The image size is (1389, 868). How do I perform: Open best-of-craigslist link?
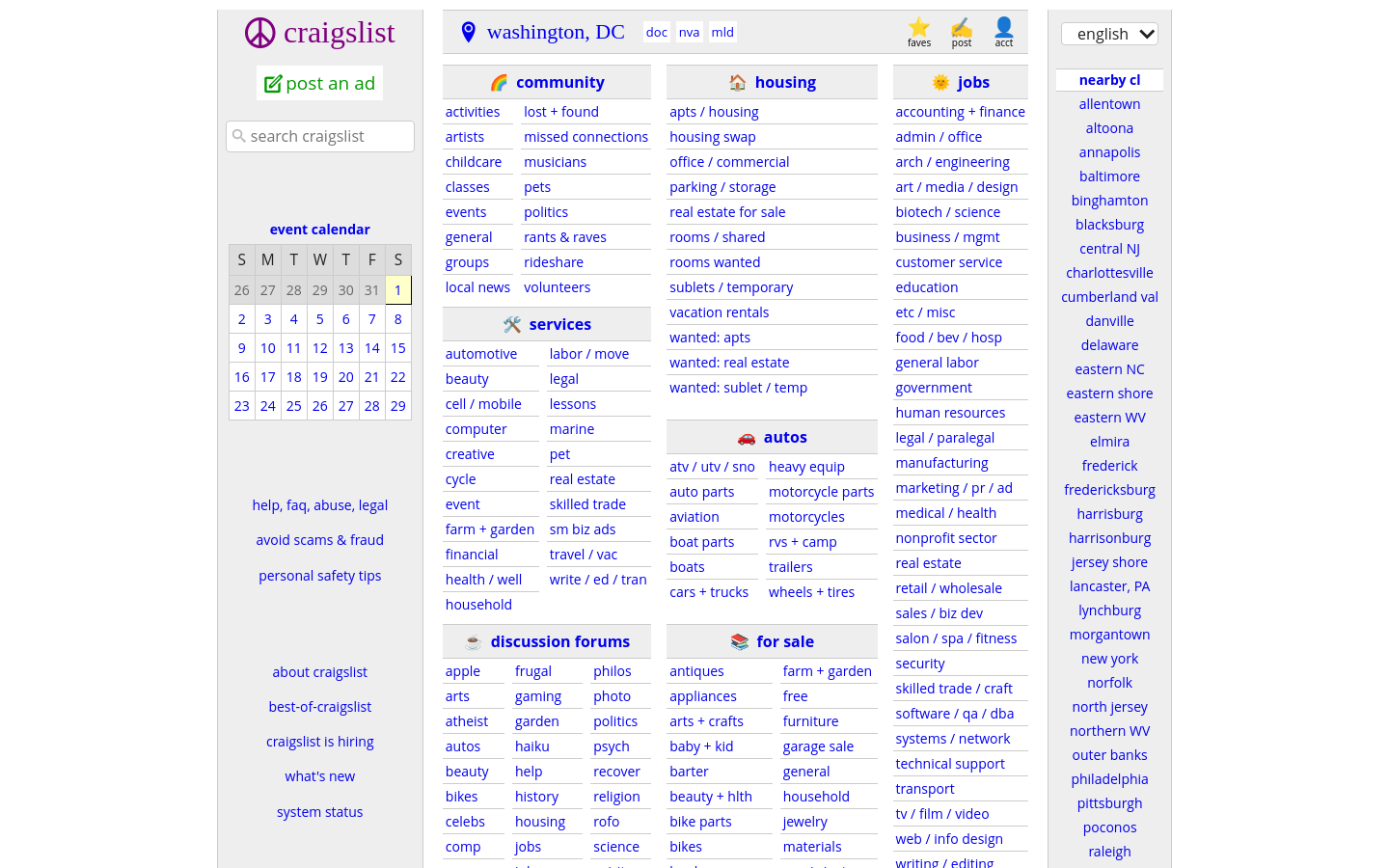click(320, 707)
